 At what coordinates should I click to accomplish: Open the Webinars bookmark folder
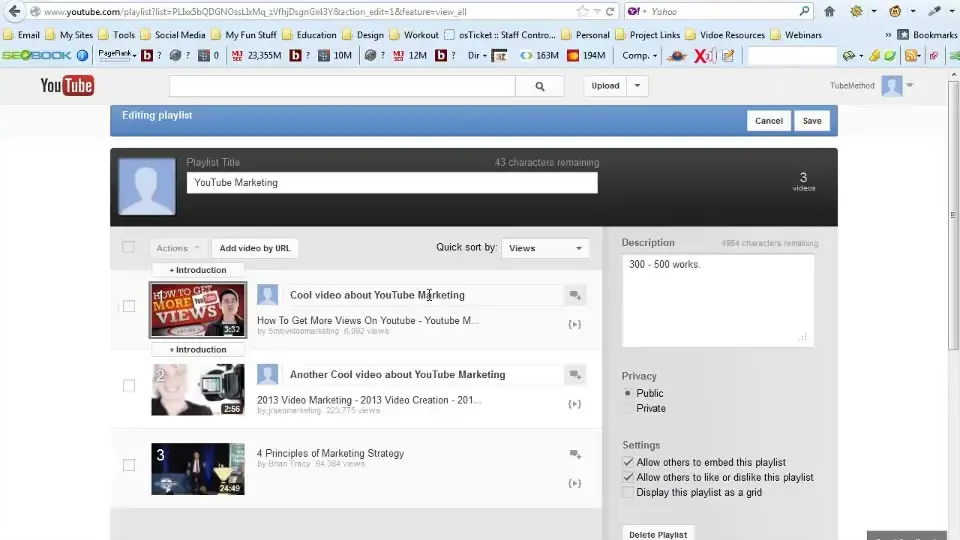pos(797,35)
